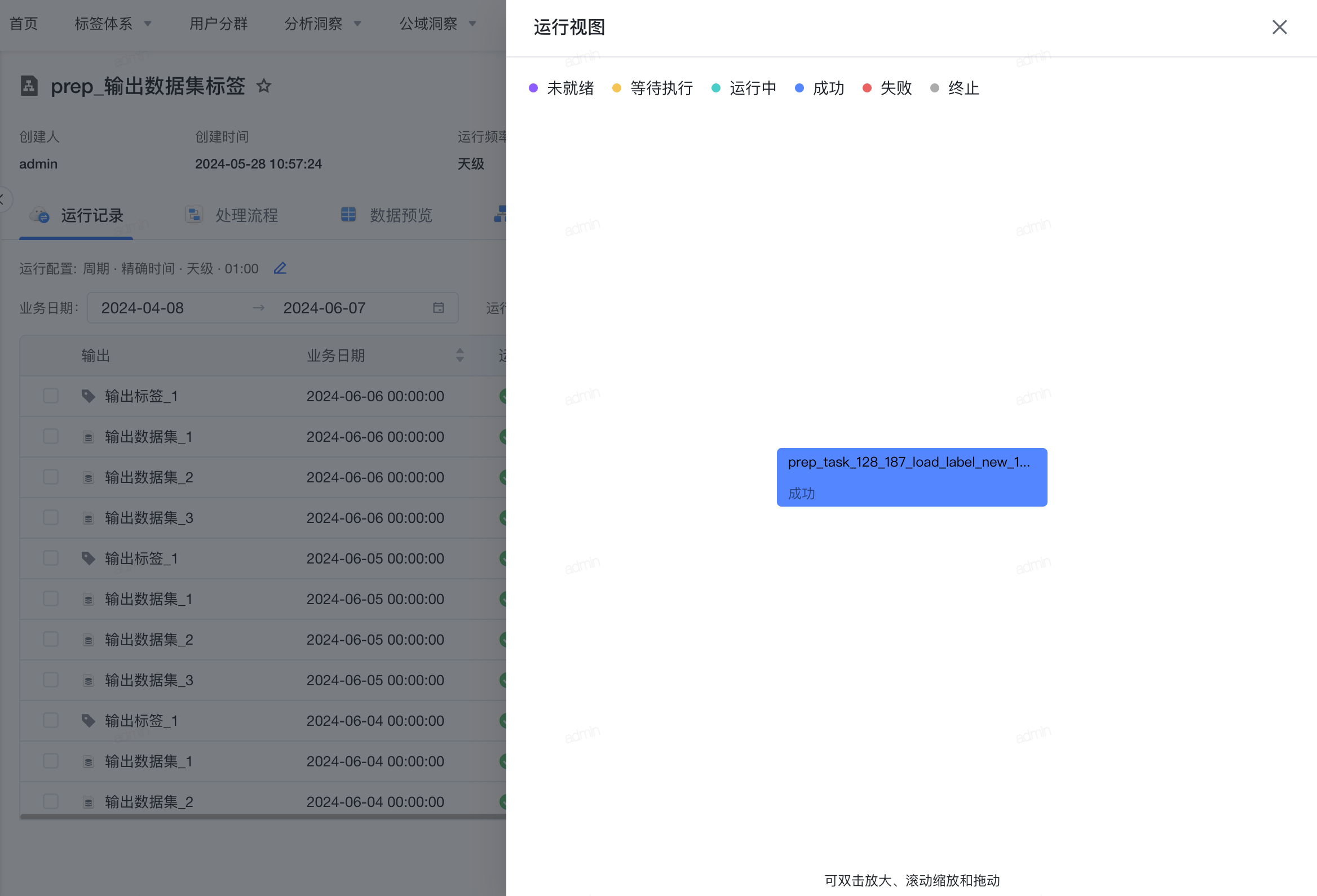
Task: Click the end date 2024-06-07 field
Action: pos(324,308)
